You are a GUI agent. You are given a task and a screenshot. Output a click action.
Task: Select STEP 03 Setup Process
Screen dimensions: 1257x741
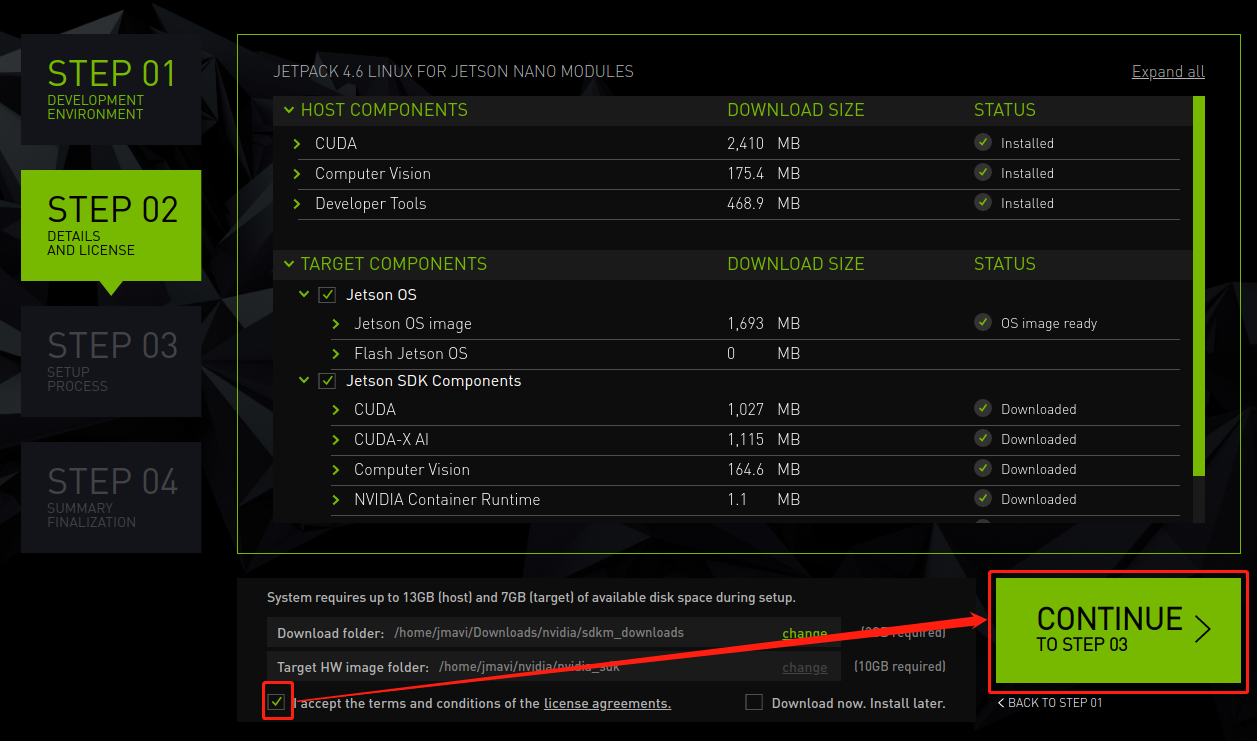pos(111,361)
